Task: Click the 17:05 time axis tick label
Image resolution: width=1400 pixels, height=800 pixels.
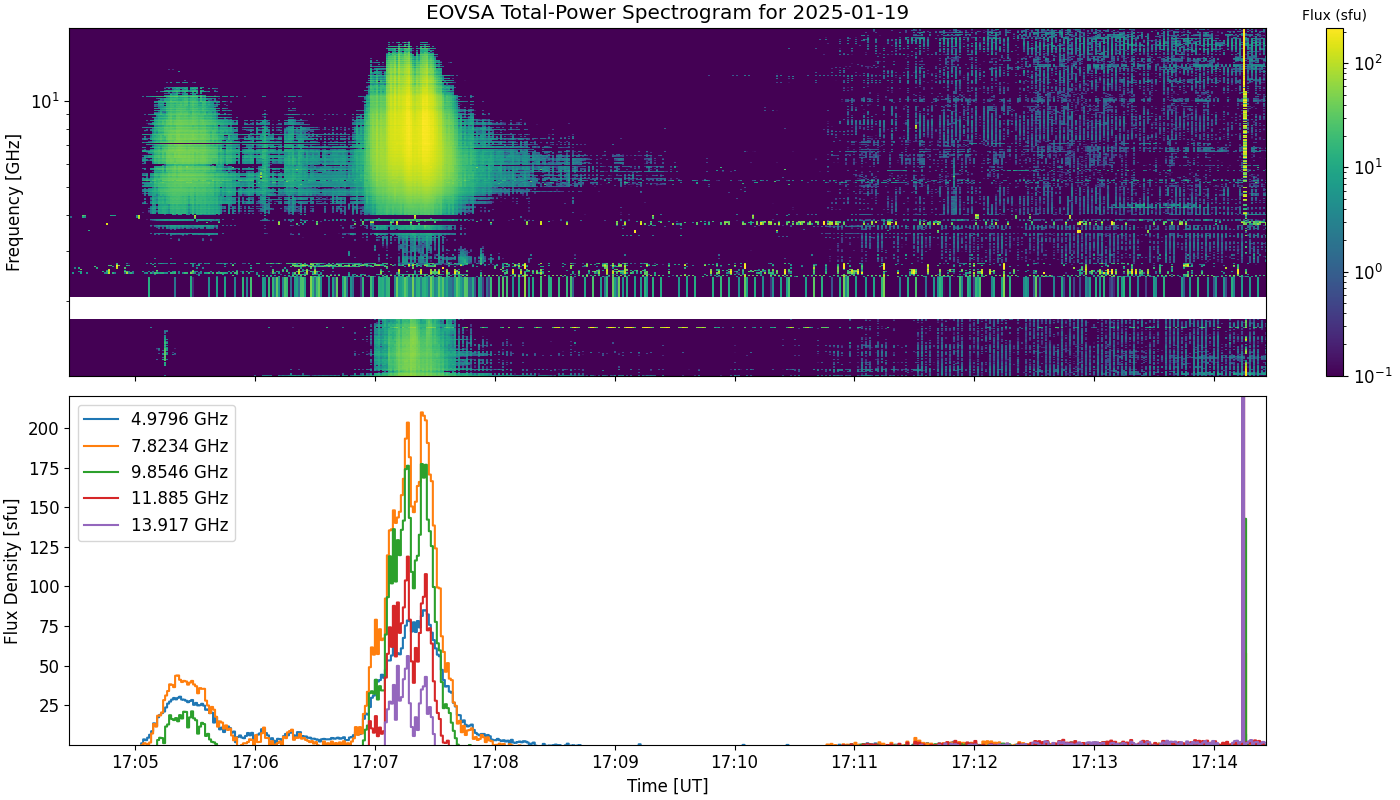Action: [135, 762]
